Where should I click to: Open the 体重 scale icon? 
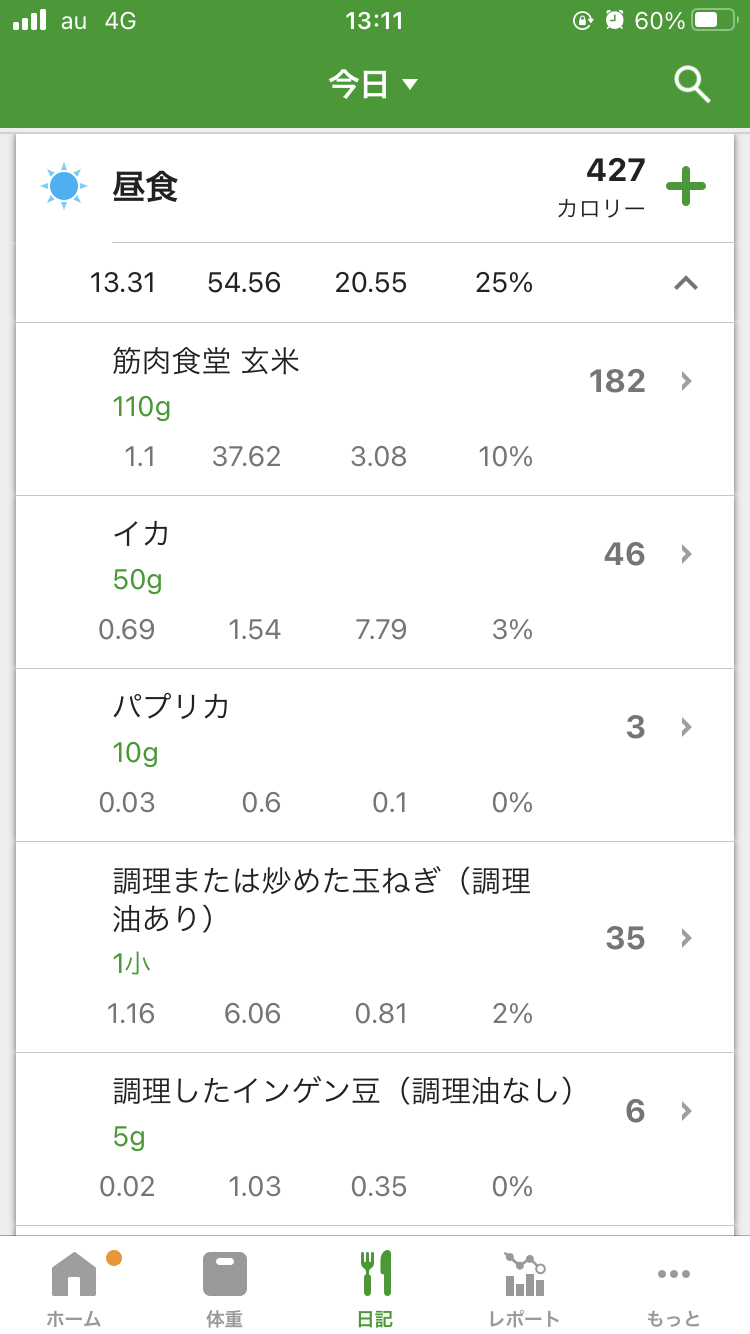[x=224, y=1273]
